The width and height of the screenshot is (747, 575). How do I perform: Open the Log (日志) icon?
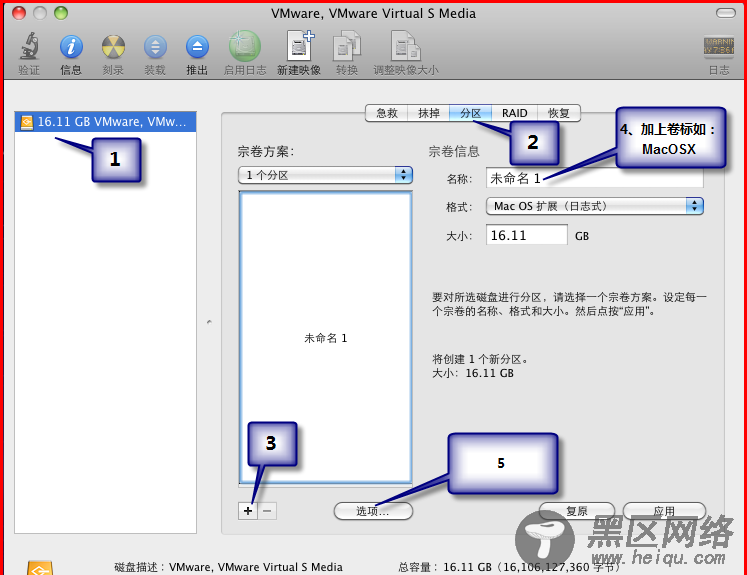tap(719, 47)
